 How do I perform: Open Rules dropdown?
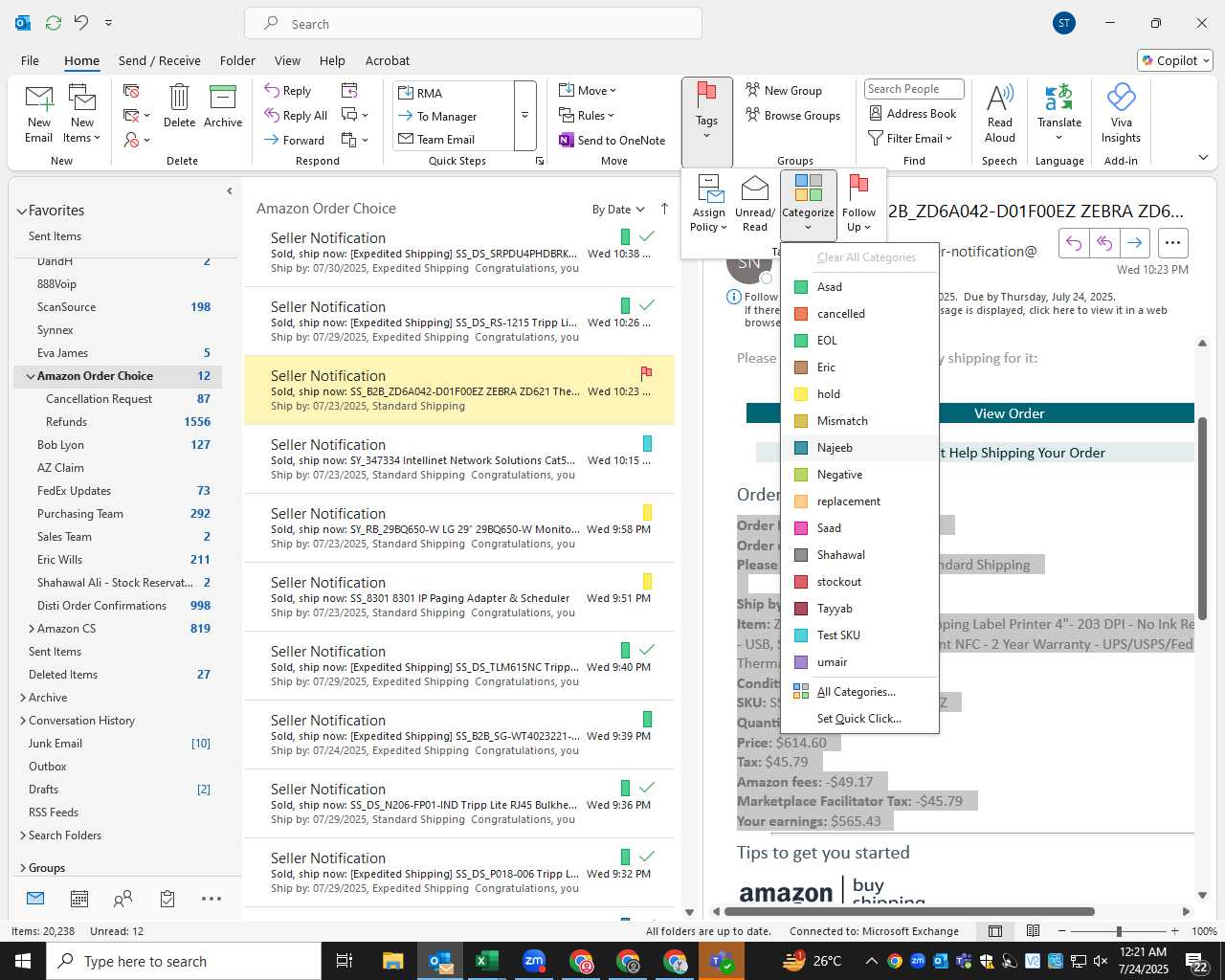click(587, 115)
